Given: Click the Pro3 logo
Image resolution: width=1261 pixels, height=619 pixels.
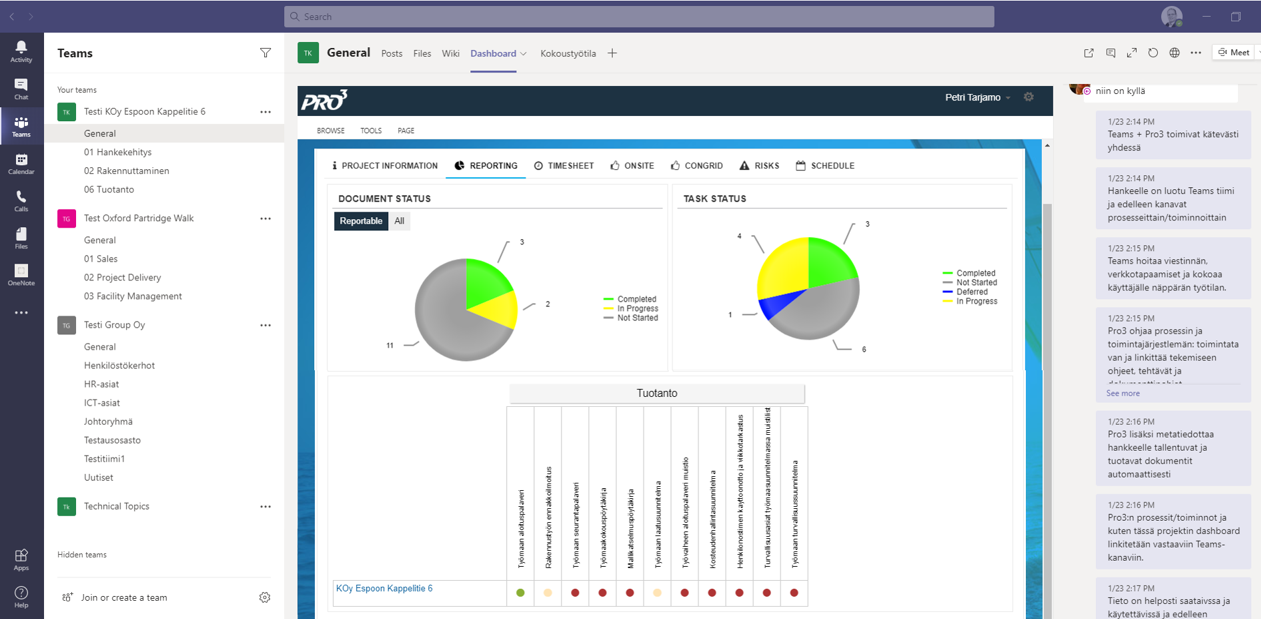Looking at the screenshot, I should click(x=325, y=100).
